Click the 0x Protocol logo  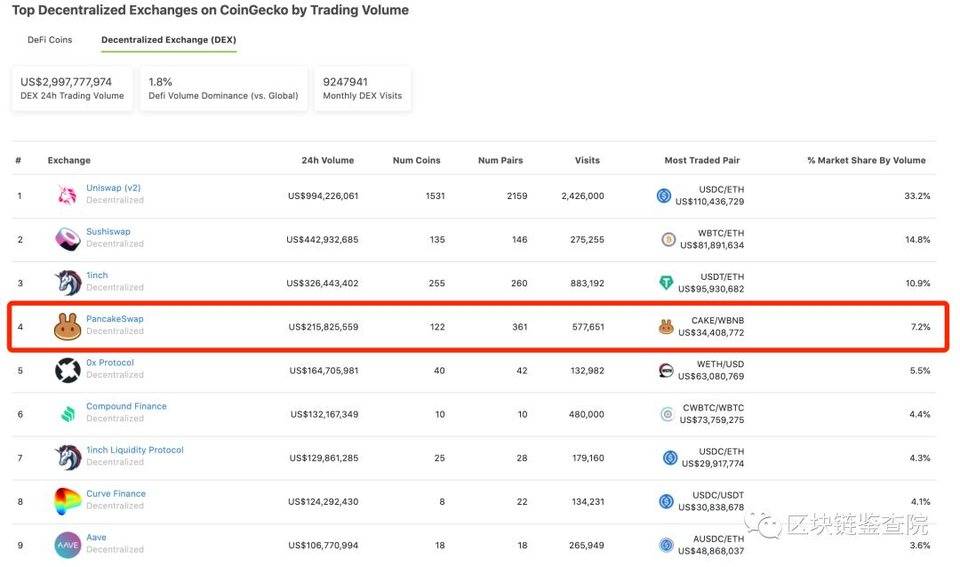click(67, 370)
